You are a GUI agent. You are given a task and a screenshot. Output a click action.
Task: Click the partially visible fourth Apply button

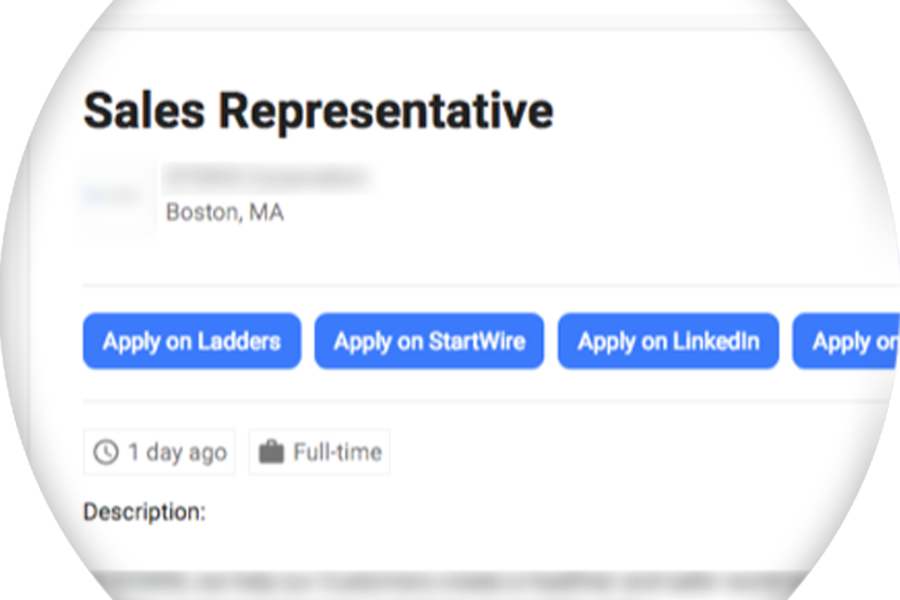tap(846, 341)
